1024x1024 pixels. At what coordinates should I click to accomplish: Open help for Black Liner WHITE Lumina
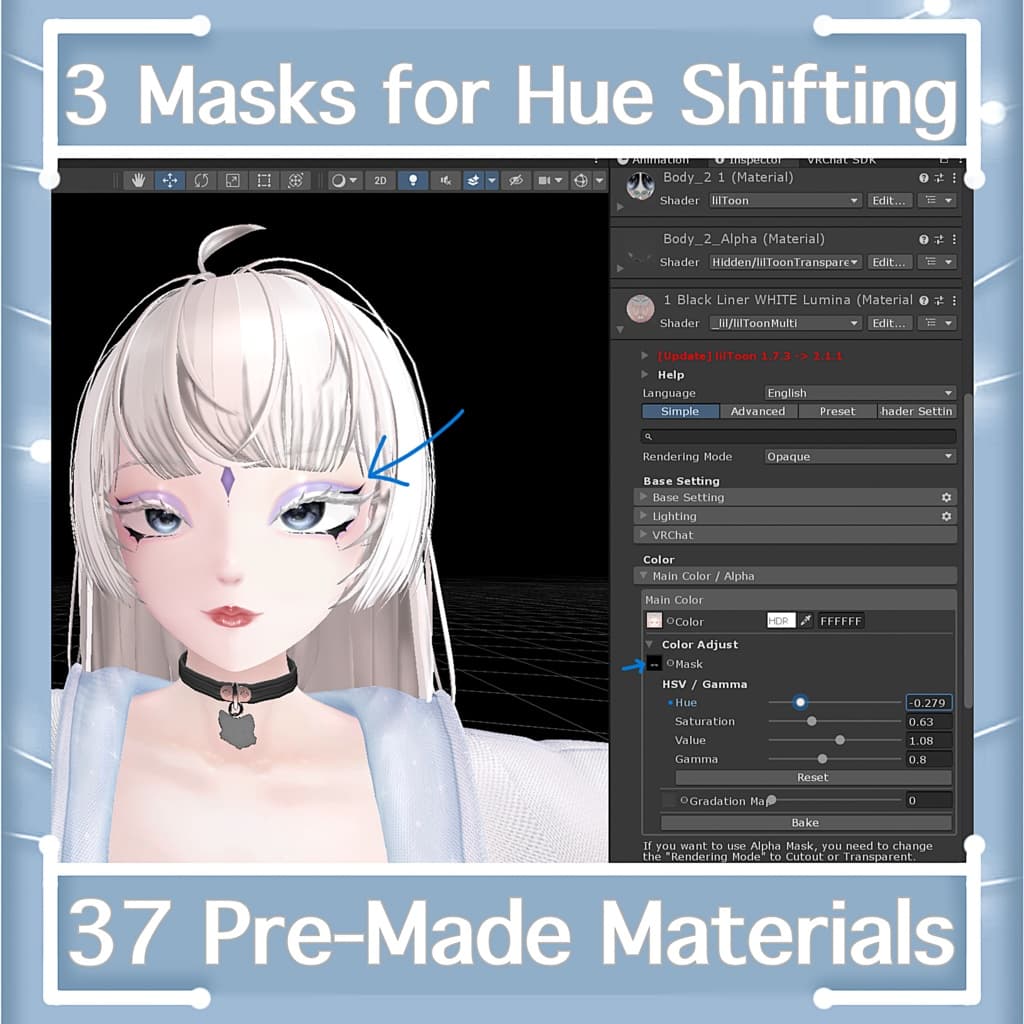click(923, 300)
